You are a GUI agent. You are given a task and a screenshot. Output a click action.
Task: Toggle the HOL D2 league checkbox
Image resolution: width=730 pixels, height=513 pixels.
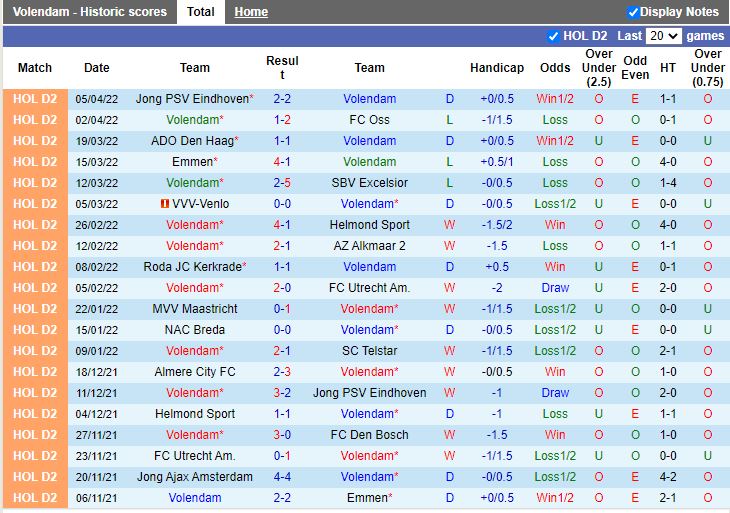[x=553, y=36]
